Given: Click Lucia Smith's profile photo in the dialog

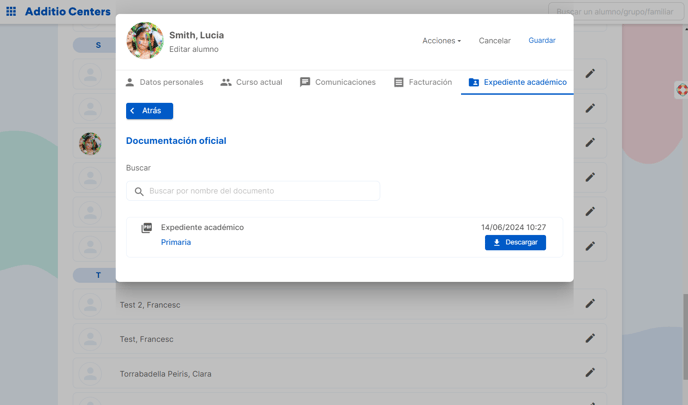Looking at the screenshot, I should (145, 40).
